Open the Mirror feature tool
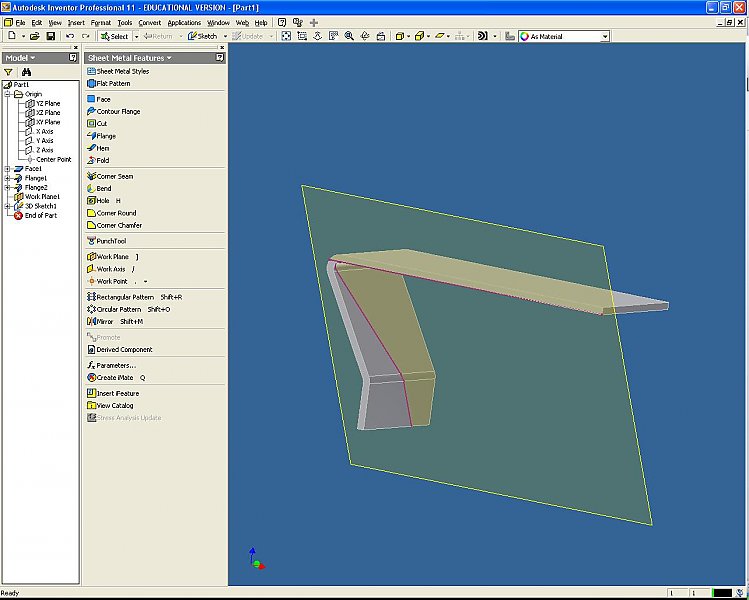The width and height of the screenshot is (749, 600). pyautogui.click(x=105, y=321)
